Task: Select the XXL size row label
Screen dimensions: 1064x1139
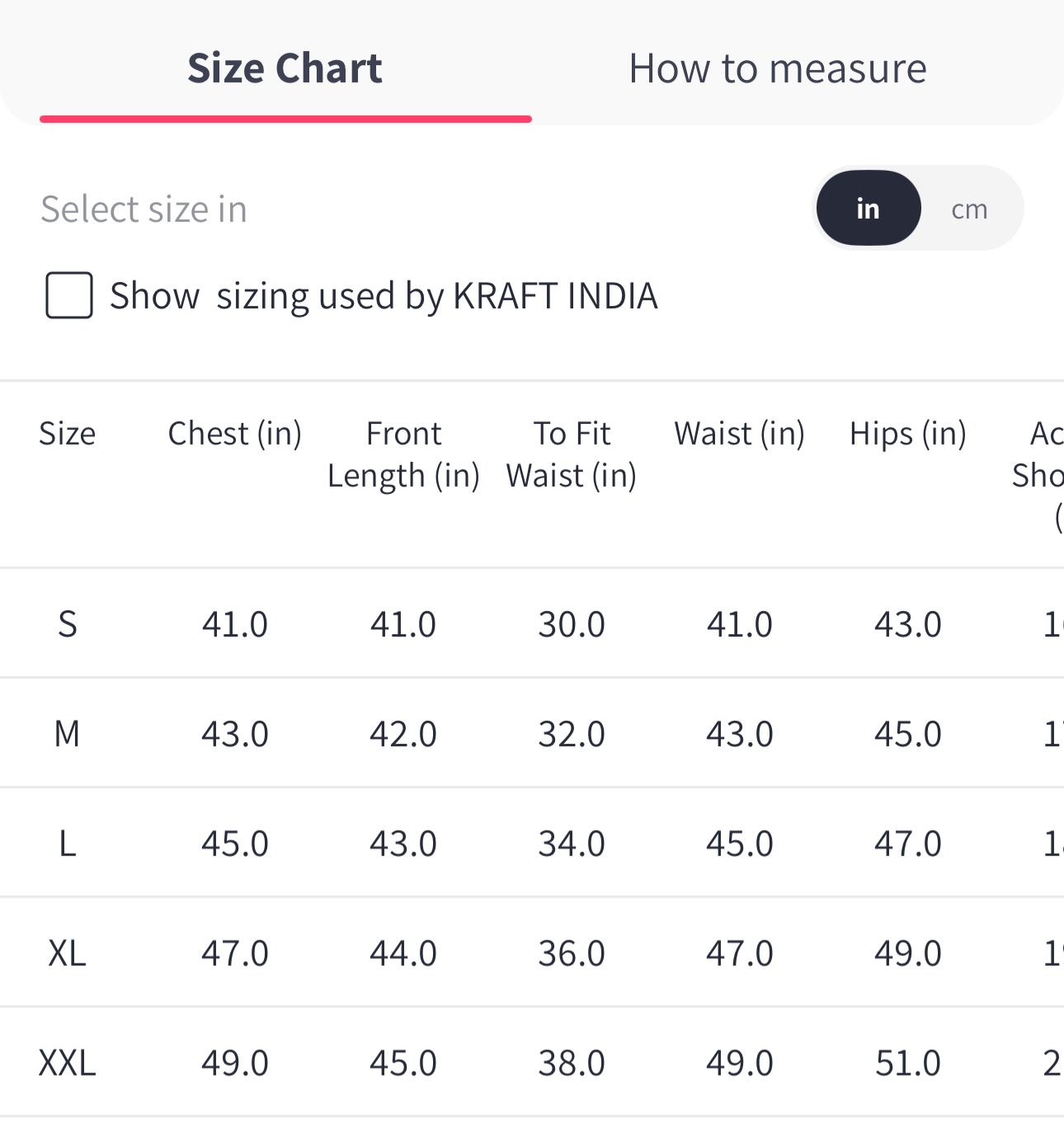Action: pyautogui.click(x=68, y=1063)
